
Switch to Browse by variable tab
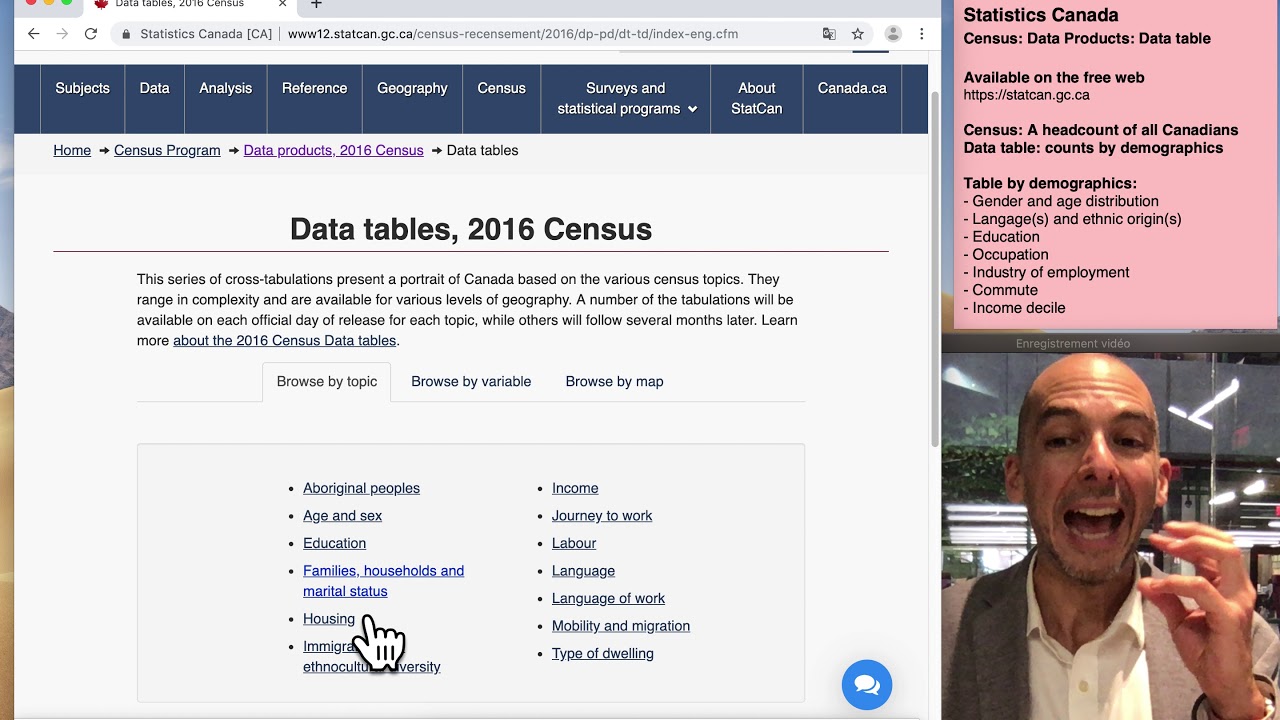(471, 382)
